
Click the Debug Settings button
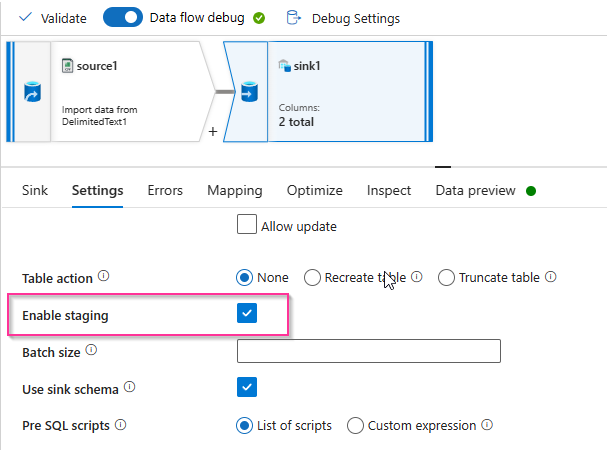355,18
